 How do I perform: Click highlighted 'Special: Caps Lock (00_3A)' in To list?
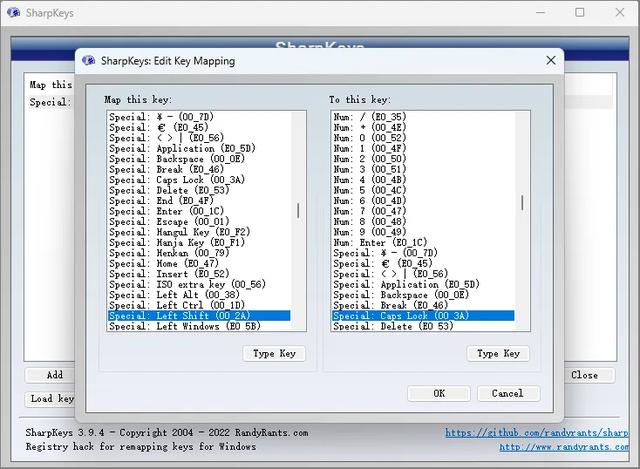[423, 316]
